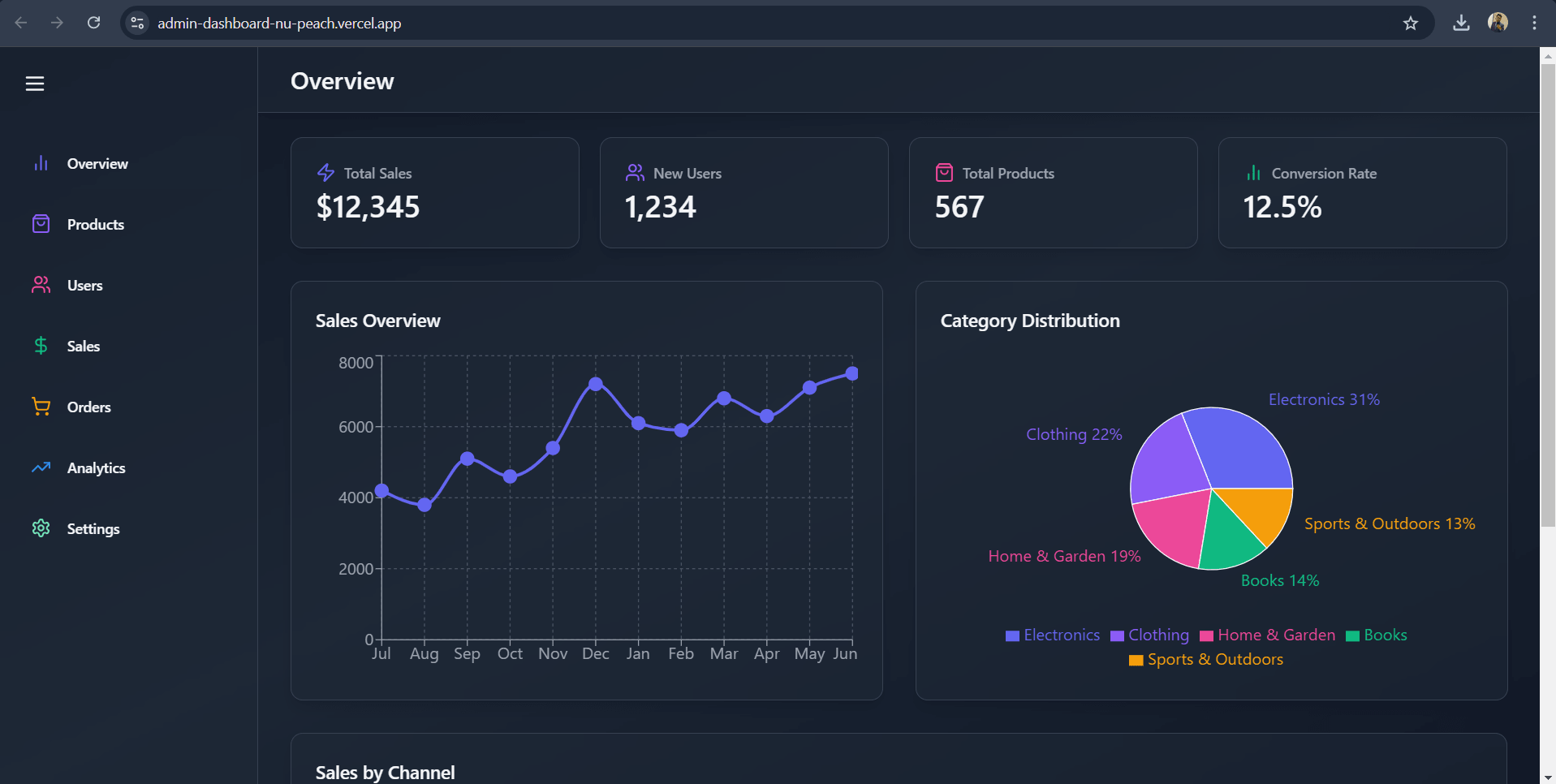This screenshot has width=1556, height=784.
Task: Click the Electronics 31% pie label
Action: (1324, 399)
